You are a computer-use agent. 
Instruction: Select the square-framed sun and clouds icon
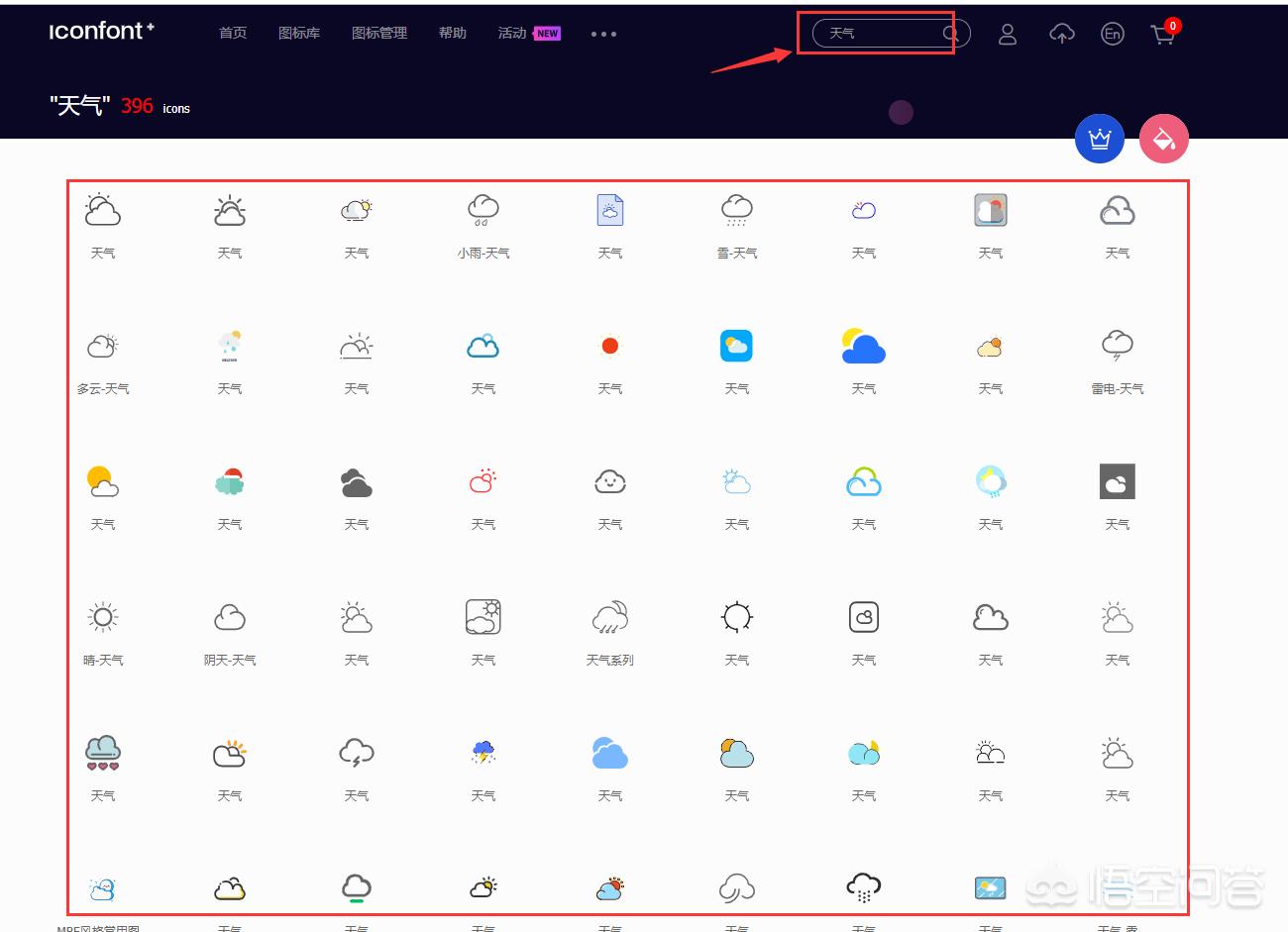(x=483, y=617)
